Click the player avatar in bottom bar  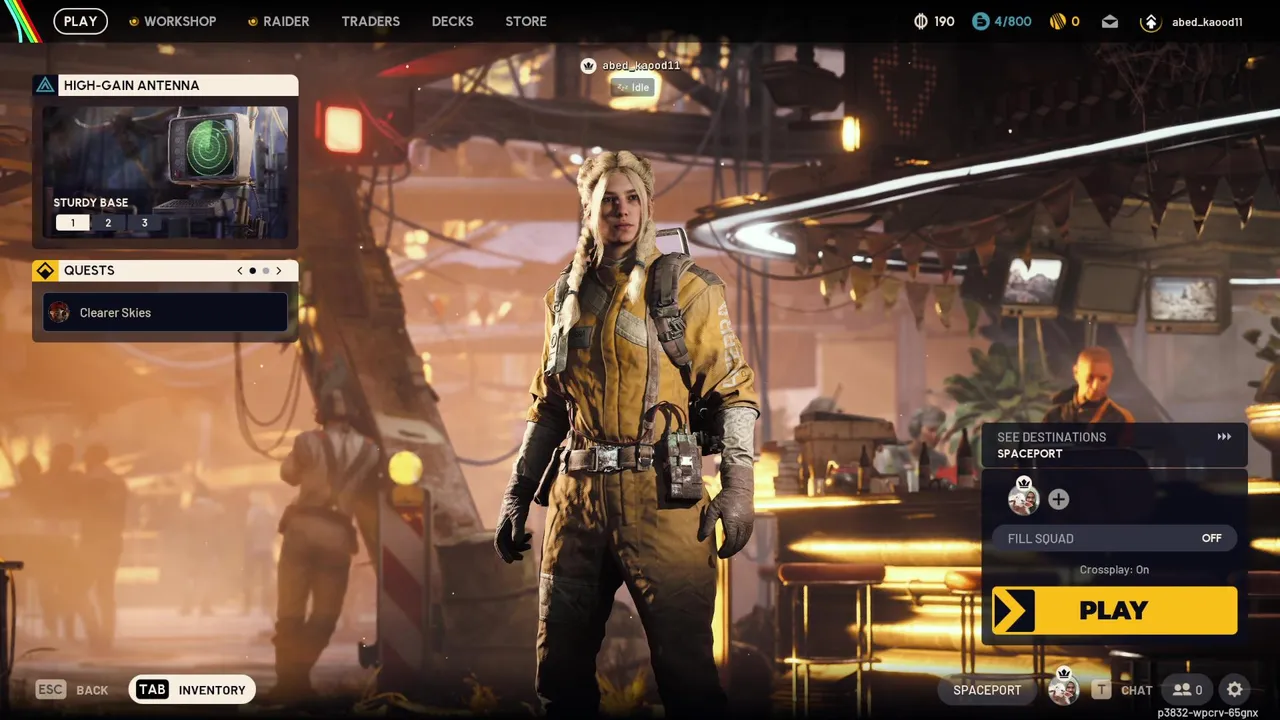(1063, 688)
